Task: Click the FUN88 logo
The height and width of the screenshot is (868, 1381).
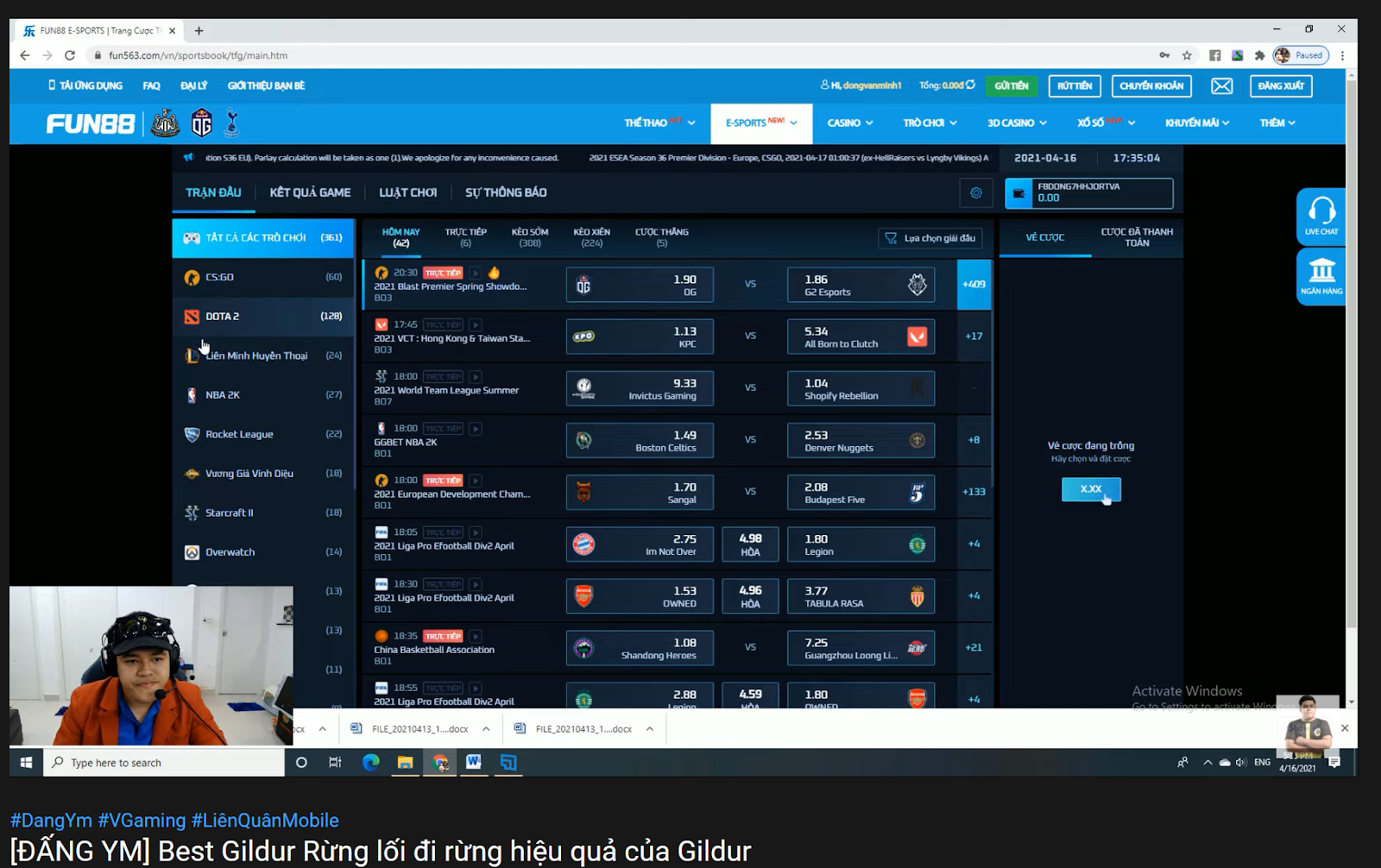Action: pyautogui.click(x=90, y=124)
